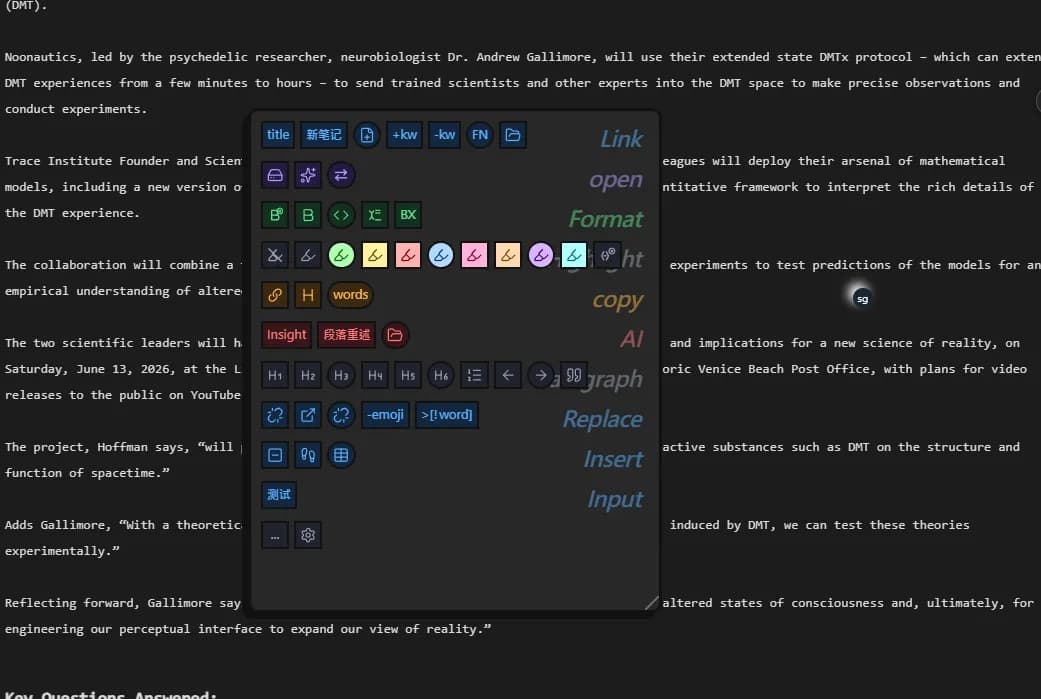Click the square minus insert icon
This screenshot has width=1041, height=699.
(x=275, y=455)
